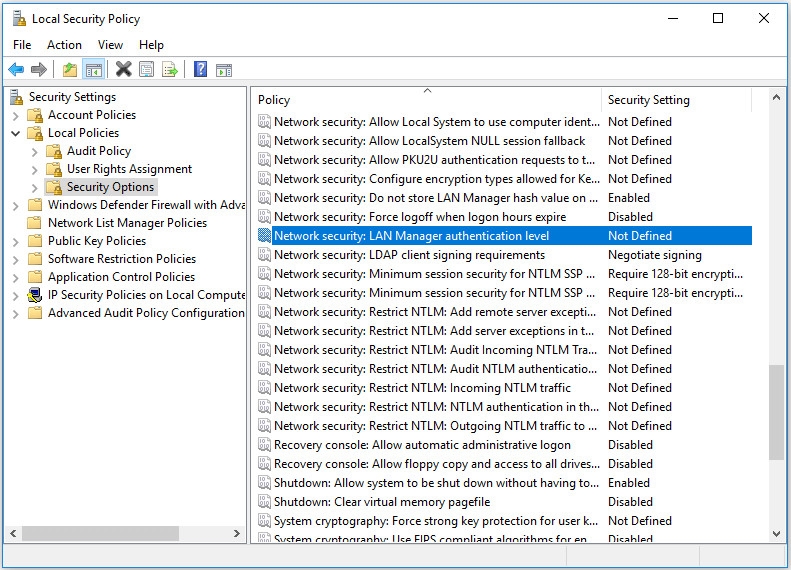Image resolution: width=791 pixels, height=570 pixels.
Task: Click the Delete X toolbar icon
Action: 123,69
